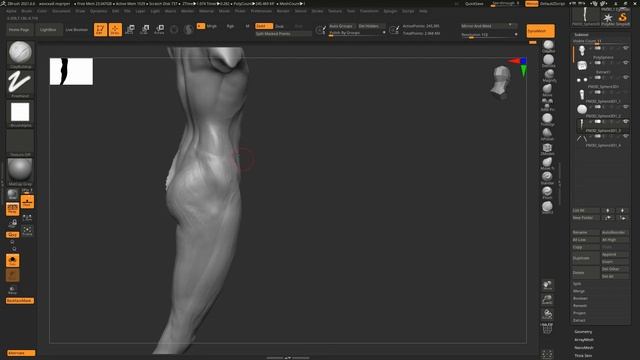Image resolution: width=640 pixels, height=360 pixels.
Task: Activate the Edit mode button
Action: point(100,29)
